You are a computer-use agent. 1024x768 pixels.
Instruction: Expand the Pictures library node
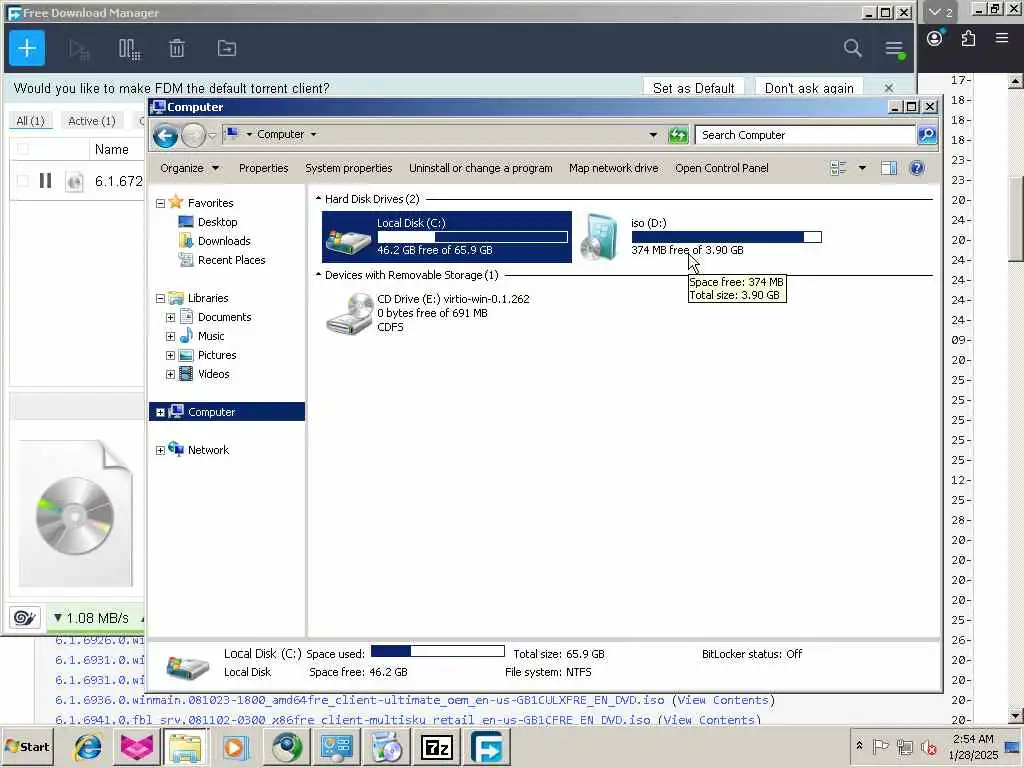(170, 355)
